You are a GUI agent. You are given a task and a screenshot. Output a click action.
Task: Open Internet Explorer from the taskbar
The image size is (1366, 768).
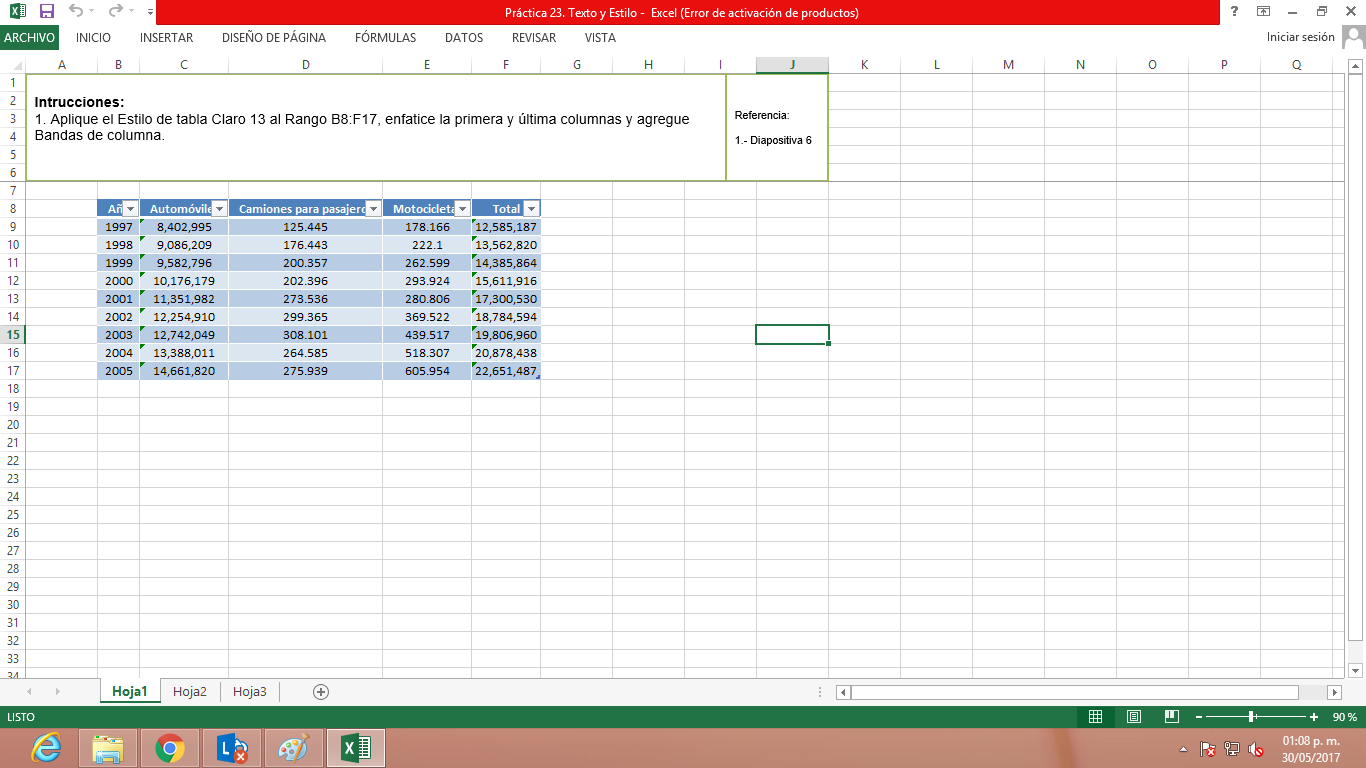click(46, 748)
